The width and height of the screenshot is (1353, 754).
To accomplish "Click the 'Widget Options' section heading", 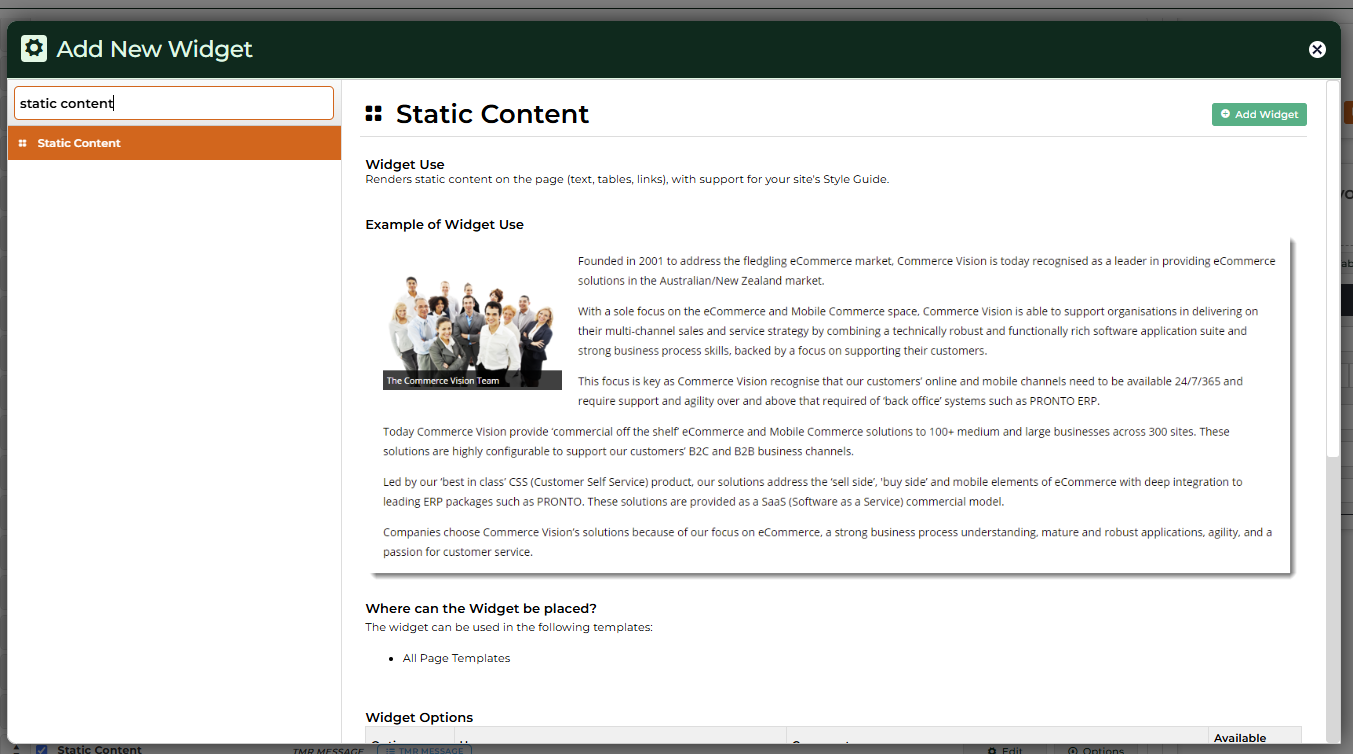I will 419,717.
